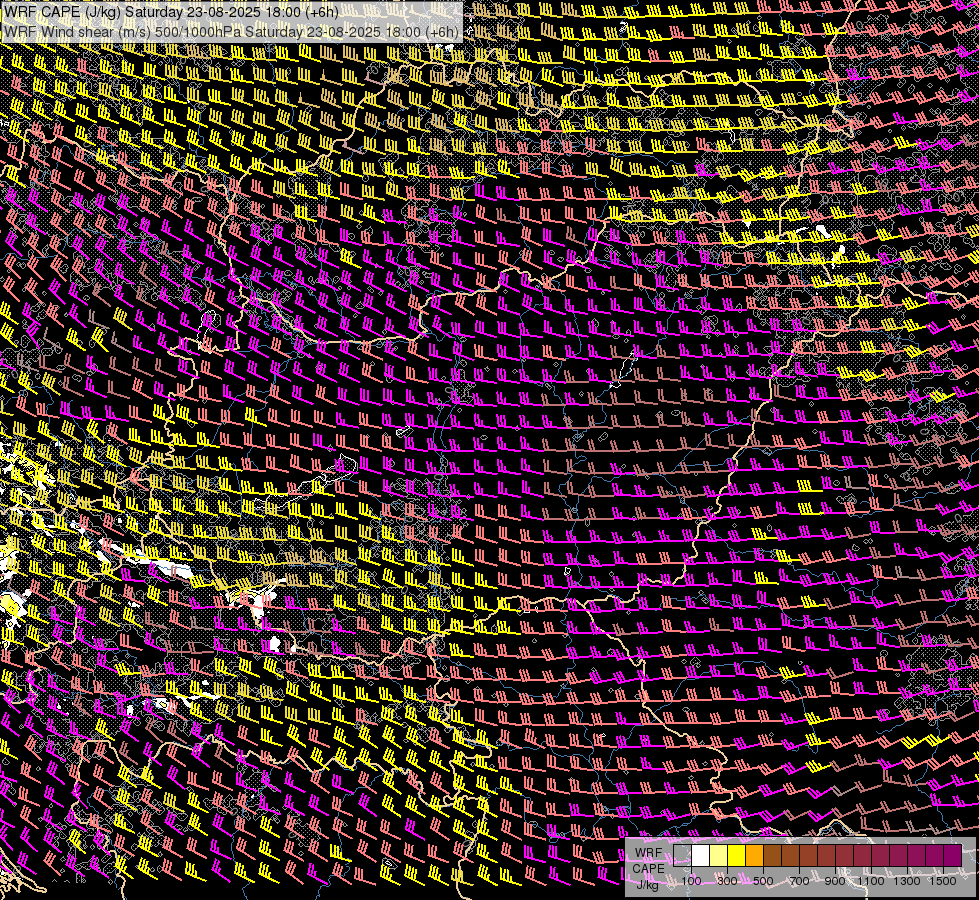This screenshot has width=979, height=900.
Task: Click the '1500' legend tick label
Action: (943, 881)
